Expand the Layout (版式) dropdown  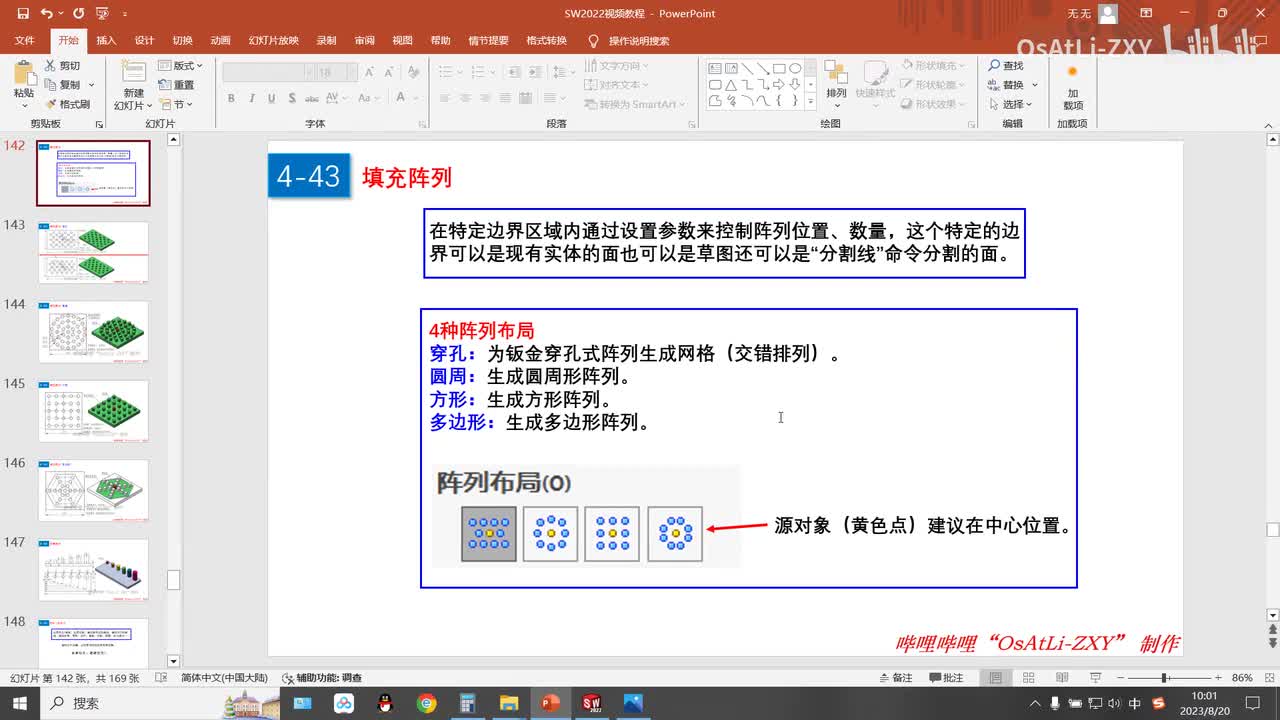pyautogui.click(x=180, y=66)
